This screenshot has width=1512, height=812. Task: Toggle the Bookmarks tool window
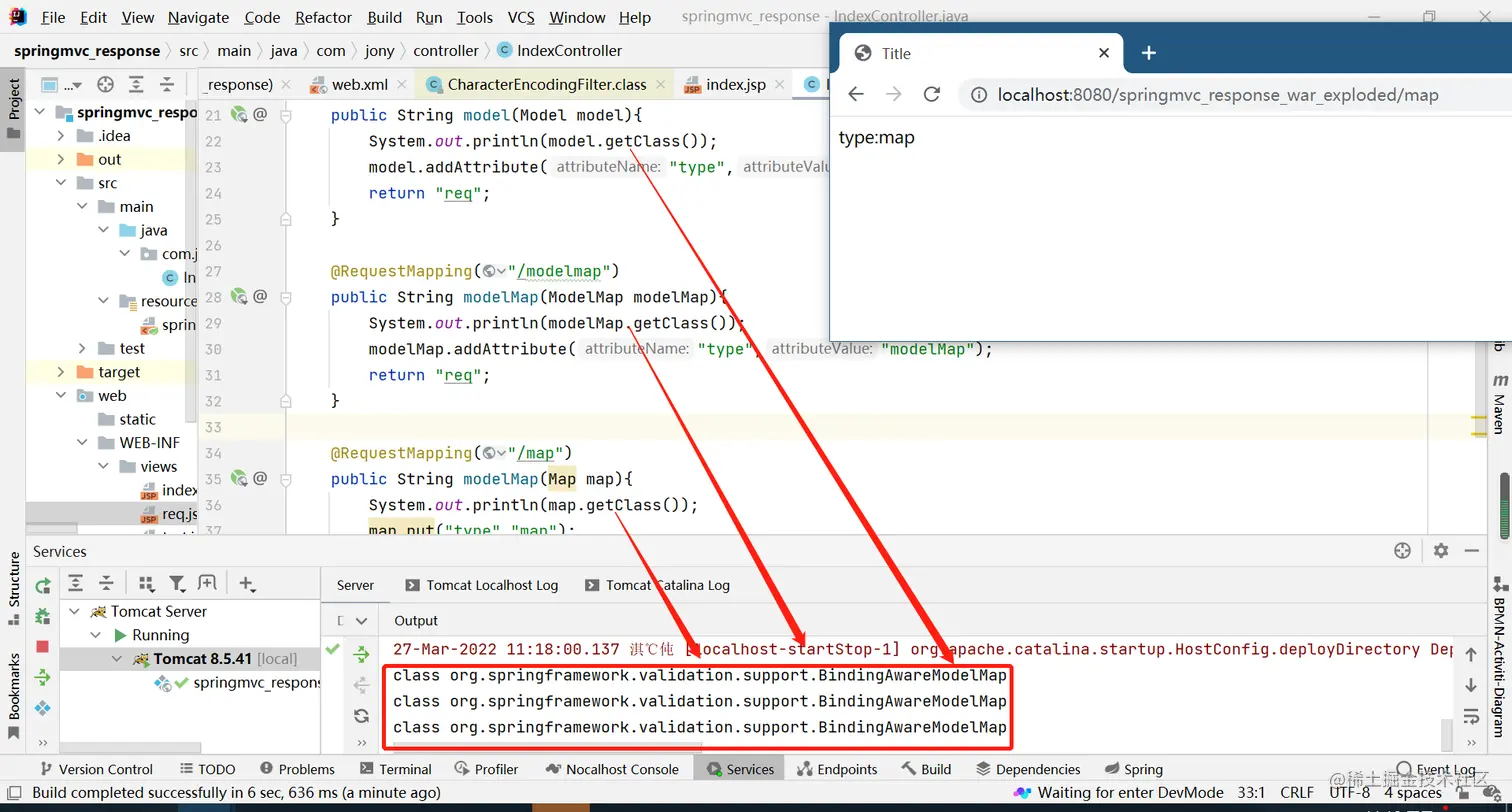pos(14,696)
